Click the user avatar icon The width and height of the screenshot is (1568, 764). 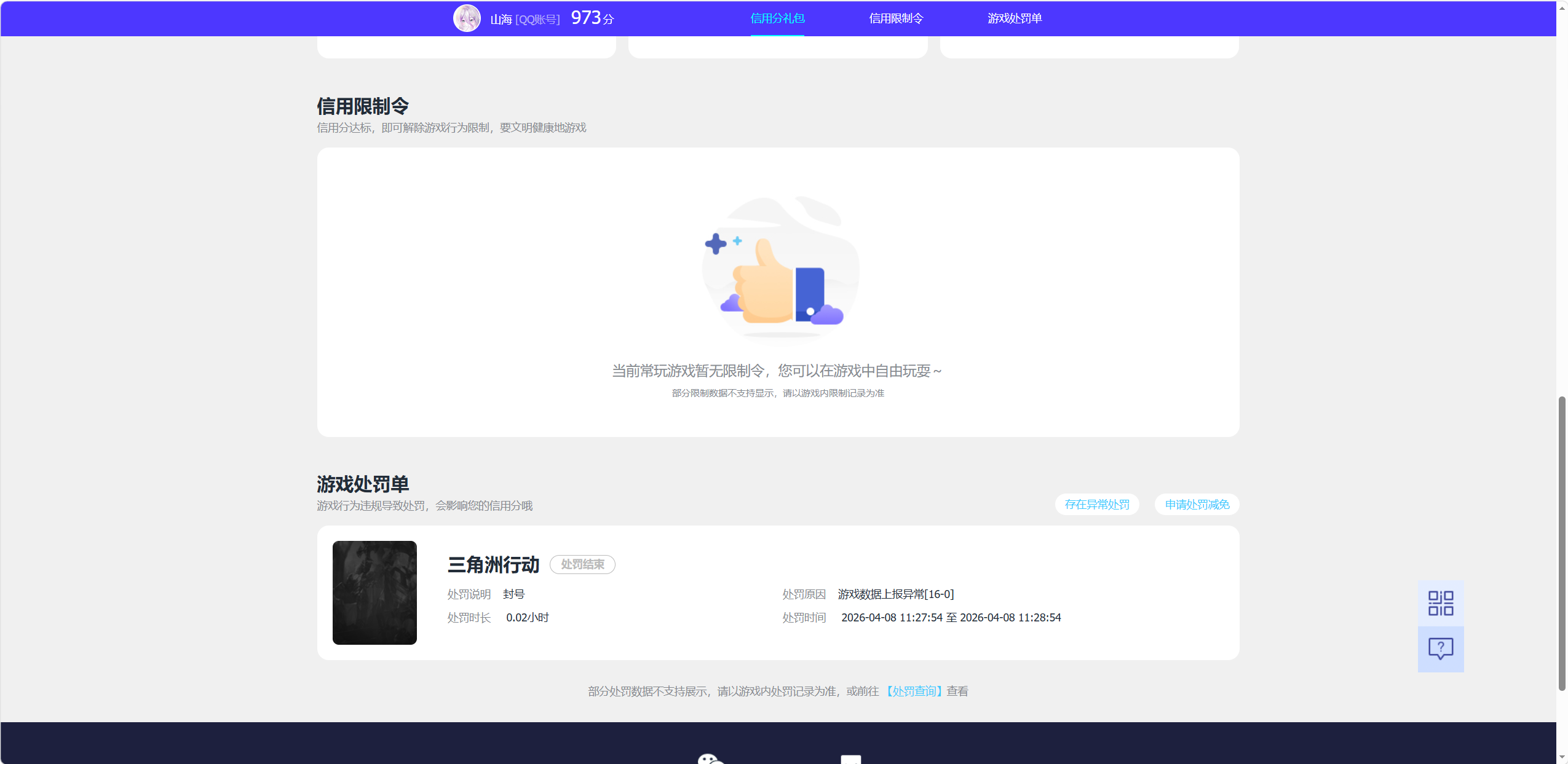467,18
